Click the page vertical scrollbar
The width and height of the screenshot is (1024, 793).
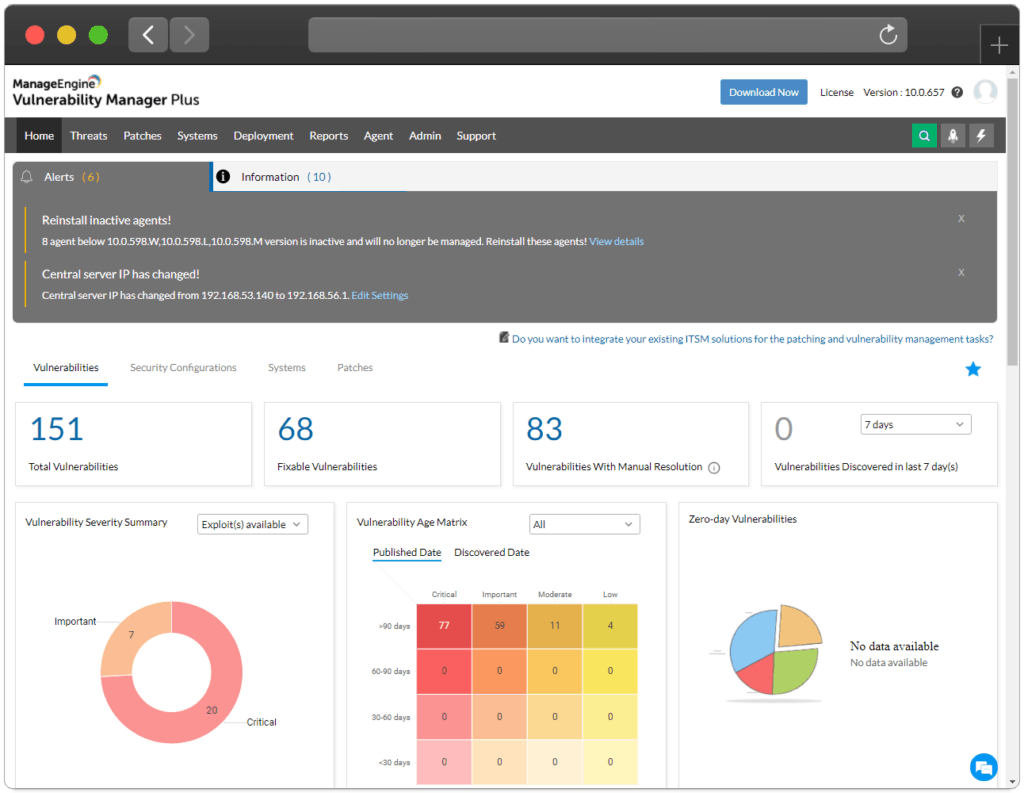pos(1013,222)
